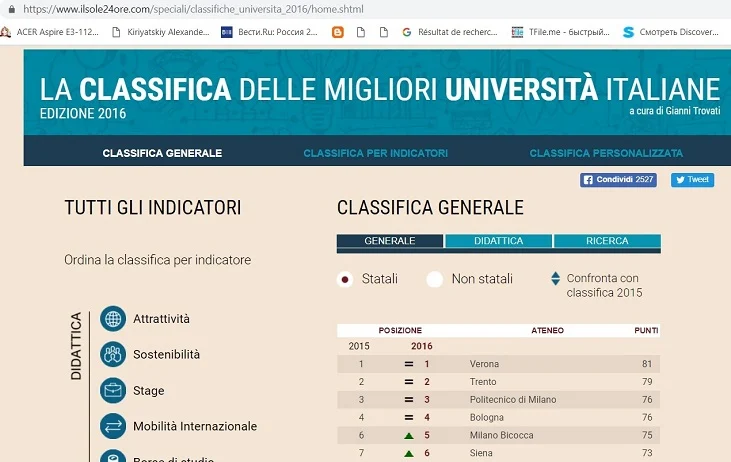Switch to the Generale tab
The width and height of the screenshot is (731, 462).
[x=390, y=241]
